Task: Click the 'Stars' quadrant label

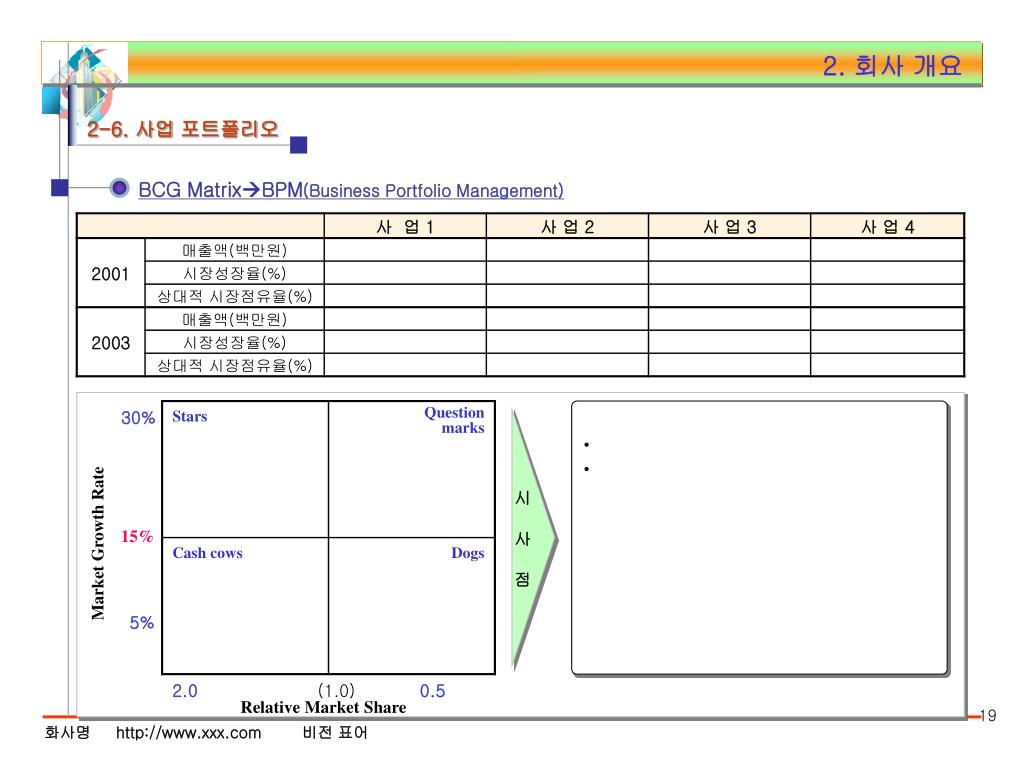Action: pyautogui.click(x=189, y=417)
